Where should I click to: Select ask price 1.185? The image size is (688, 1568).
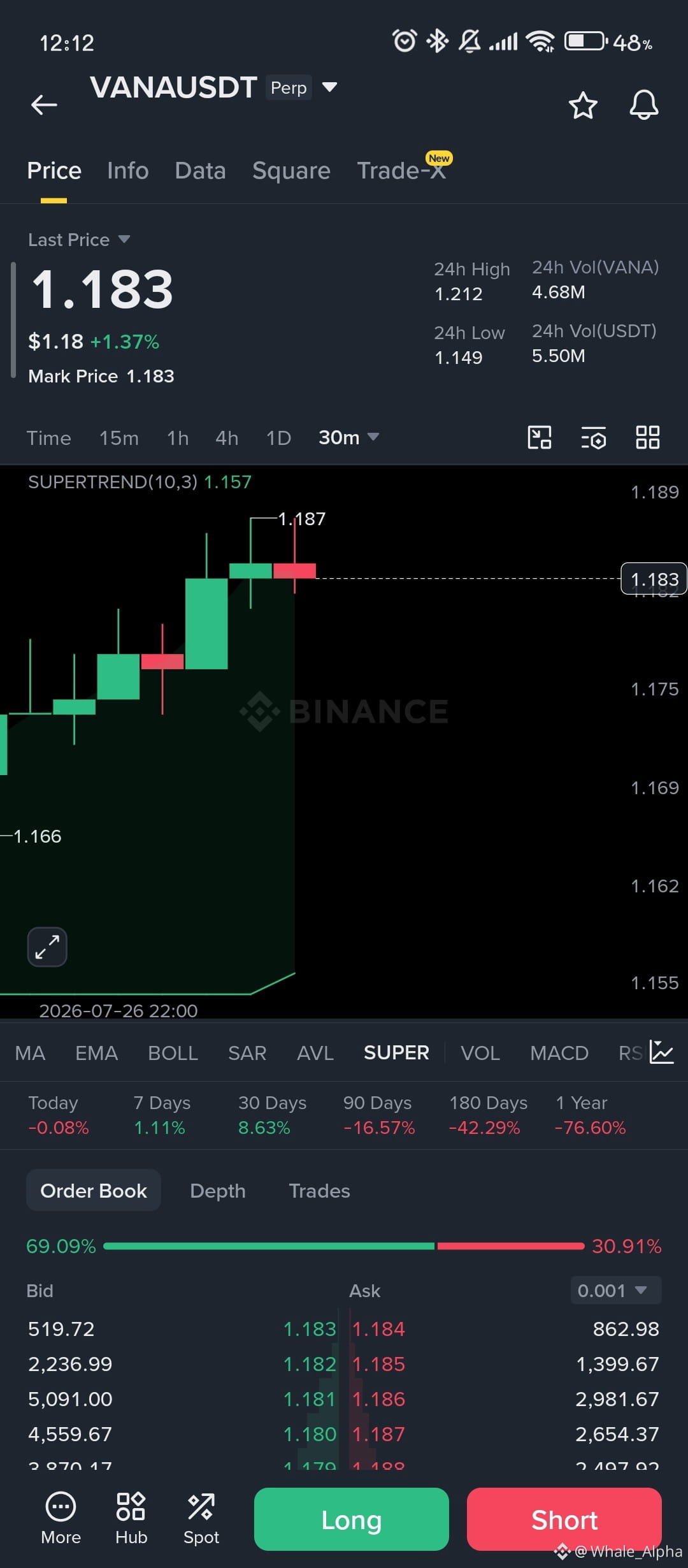(378, 1364)
